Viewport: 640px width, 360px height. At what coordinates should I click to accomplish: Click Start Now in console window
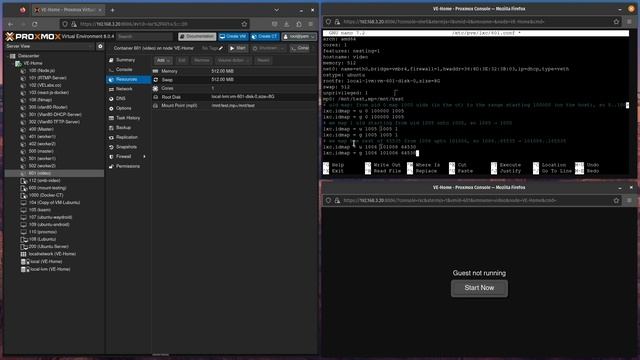(479, 288)
